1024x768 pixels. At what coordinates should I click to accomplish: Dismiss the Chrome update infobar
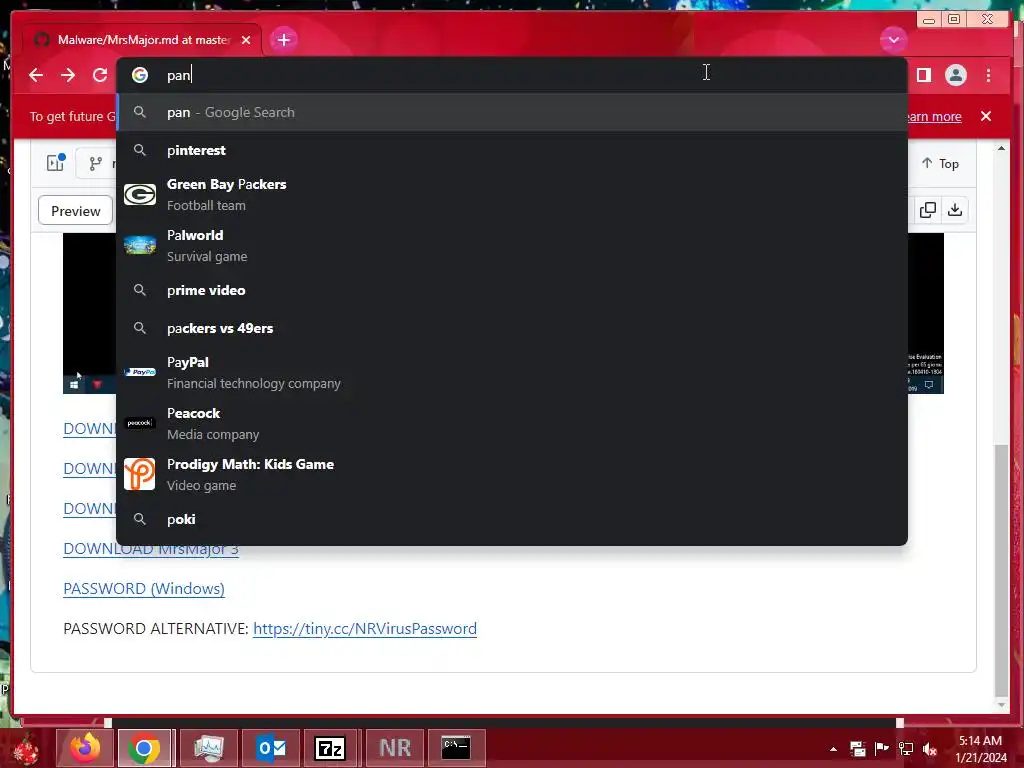(986, 116)
